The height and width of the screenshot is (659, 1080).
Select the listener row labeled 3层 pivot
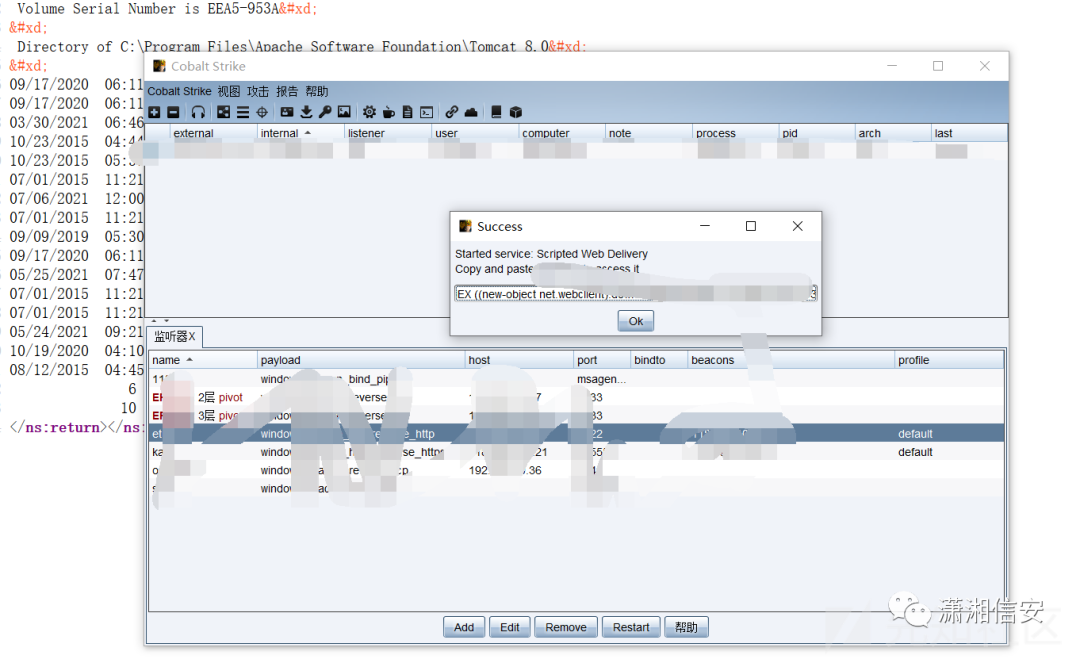(576, 415)
